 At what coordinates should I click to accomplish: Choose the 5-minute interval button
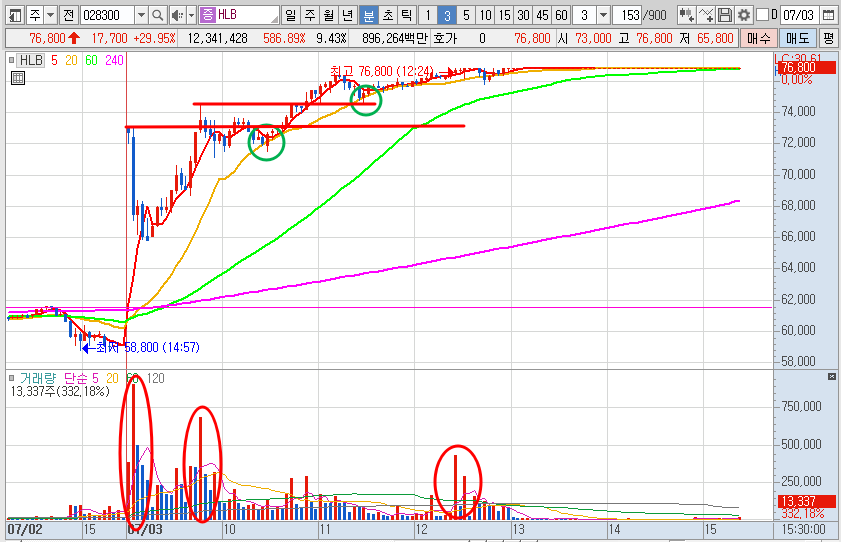coord(466,15)
